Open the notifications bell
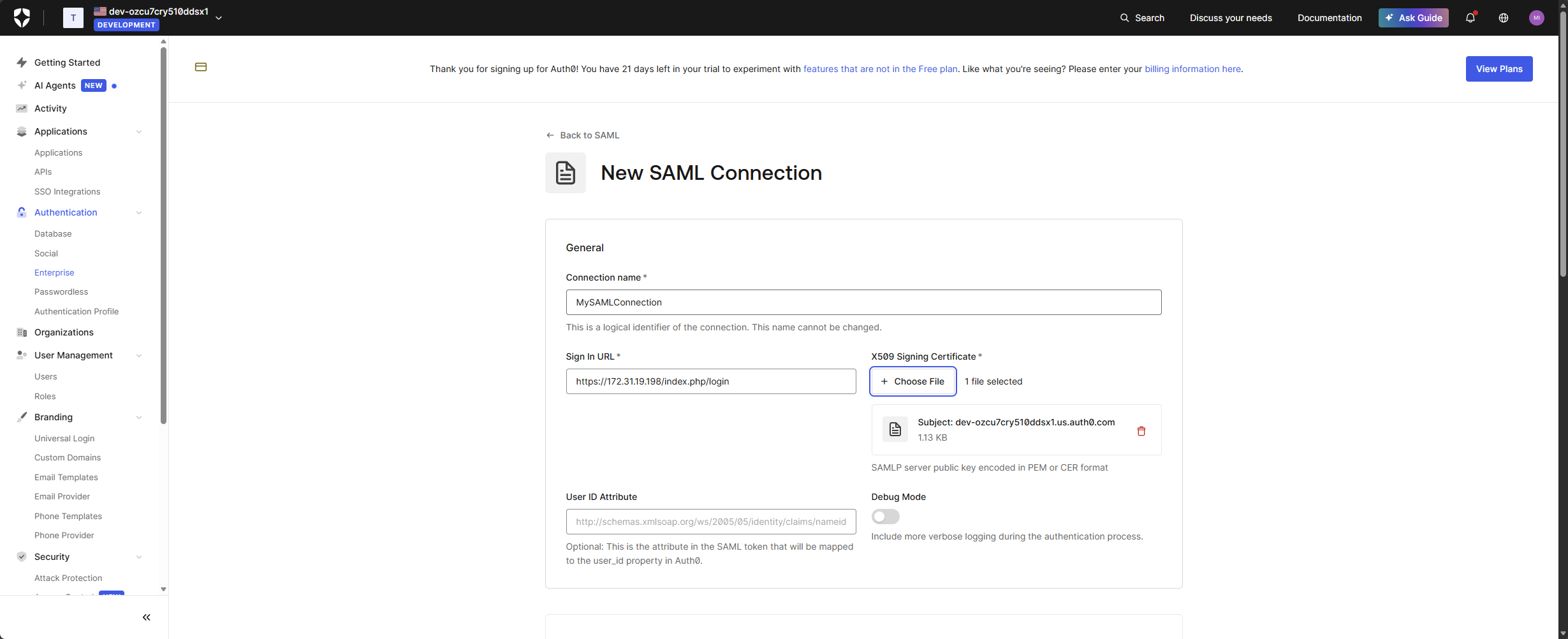 1472,18
